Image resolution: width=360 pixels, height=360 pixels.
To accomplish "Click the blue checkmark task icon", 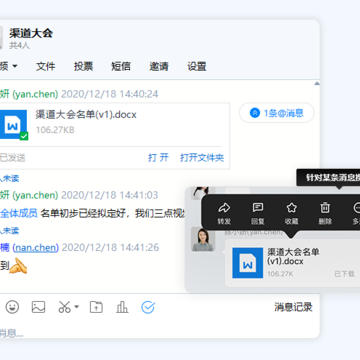I will (x=148, y=307).
